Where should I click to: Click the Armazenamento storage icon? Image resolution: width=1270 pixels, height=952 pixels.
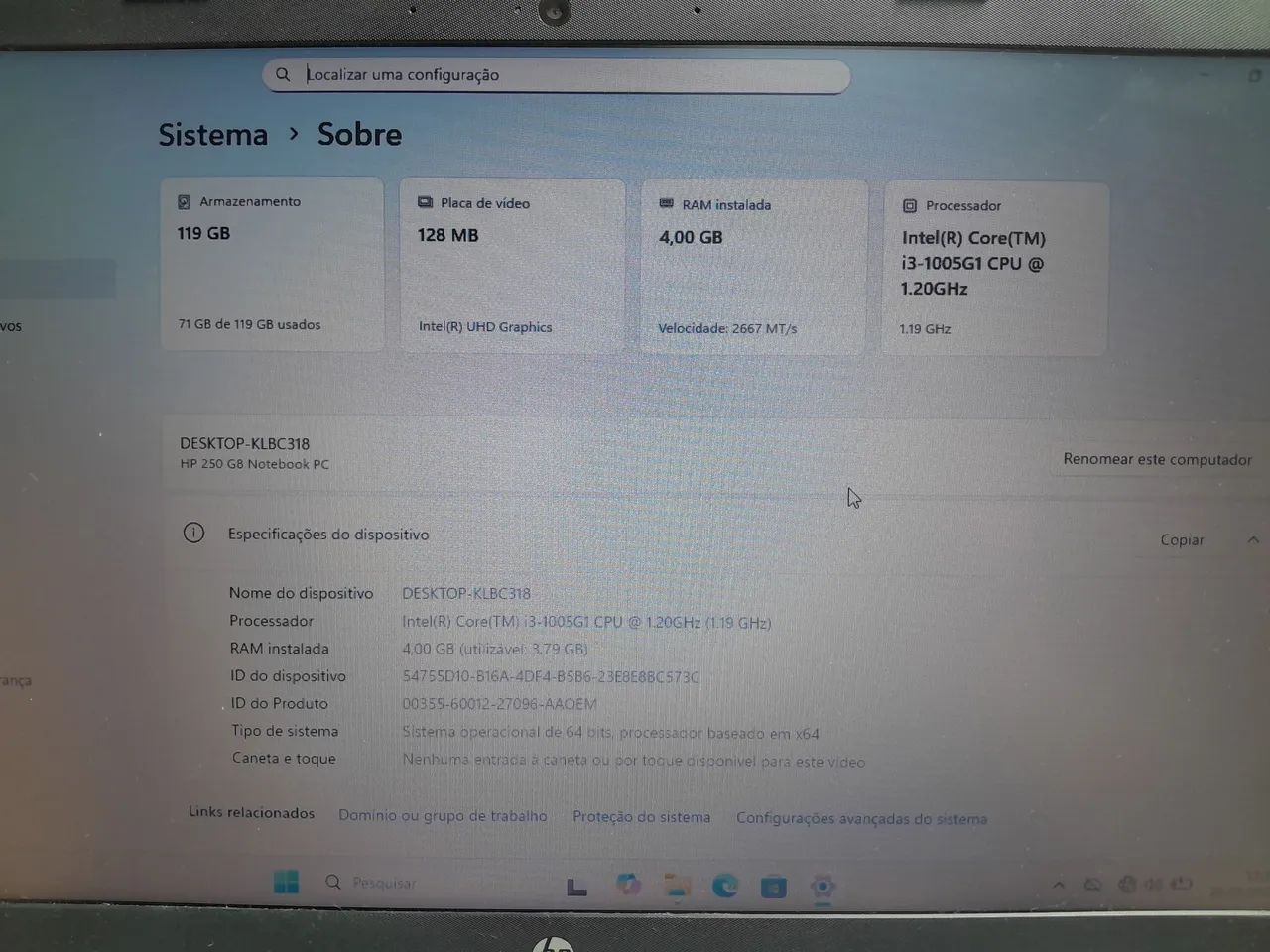pyautogui.click(x=184, y=202)
